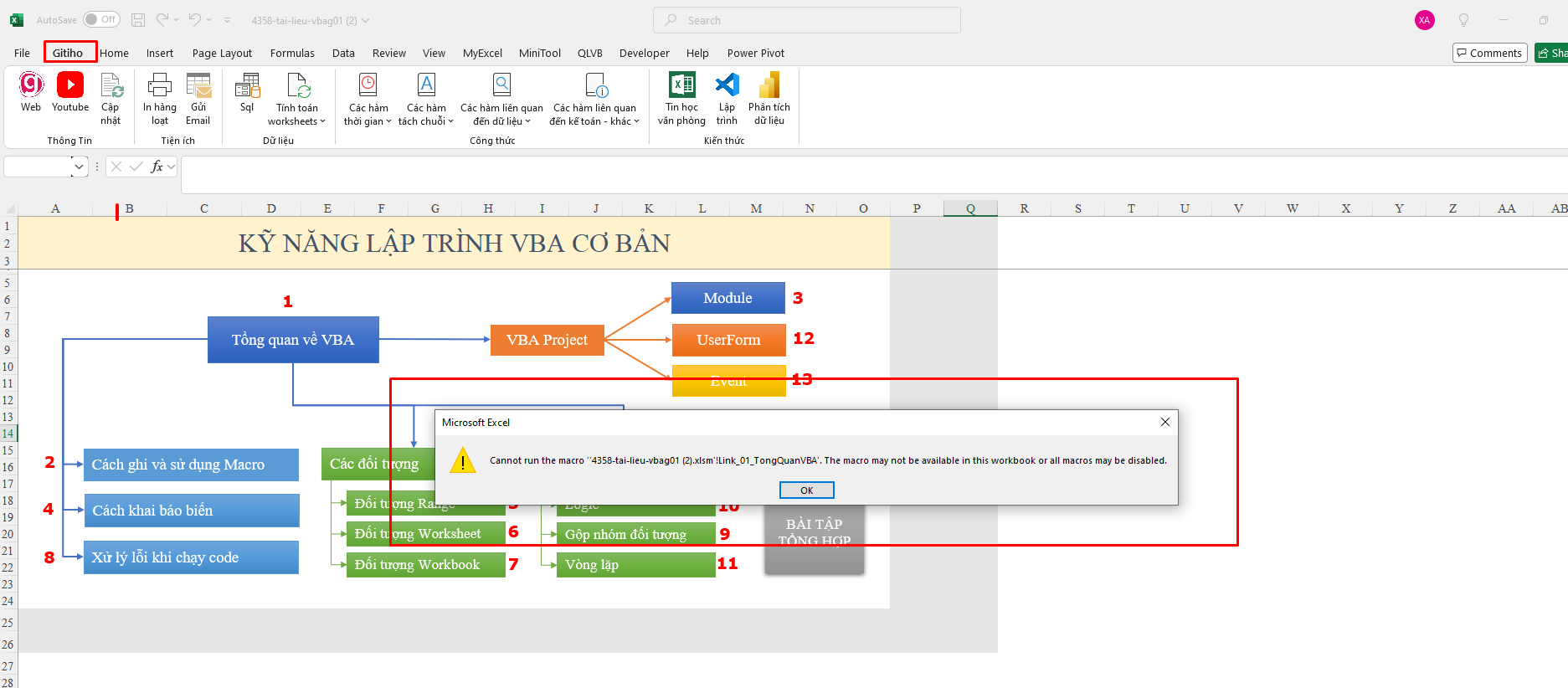Close the Microsoft Excel error dialog
This screenshot has height=688, width=1568.
1164,422
